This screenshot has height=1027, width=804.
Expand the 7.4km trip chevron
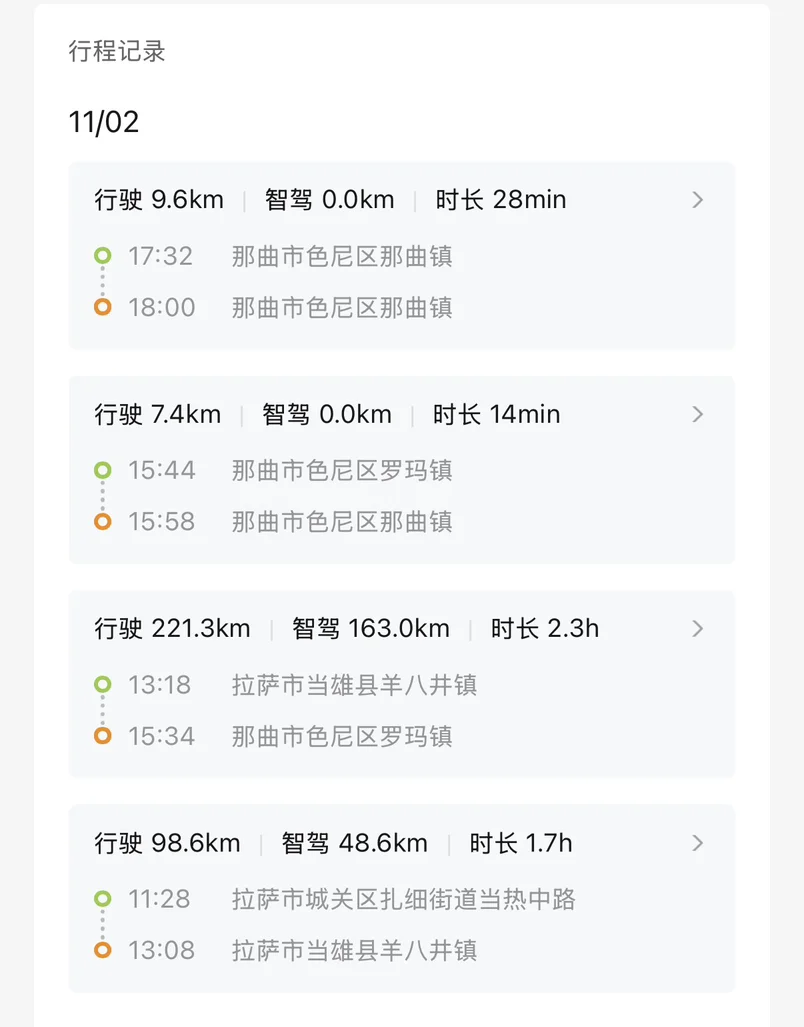click(x=698, y=414)
